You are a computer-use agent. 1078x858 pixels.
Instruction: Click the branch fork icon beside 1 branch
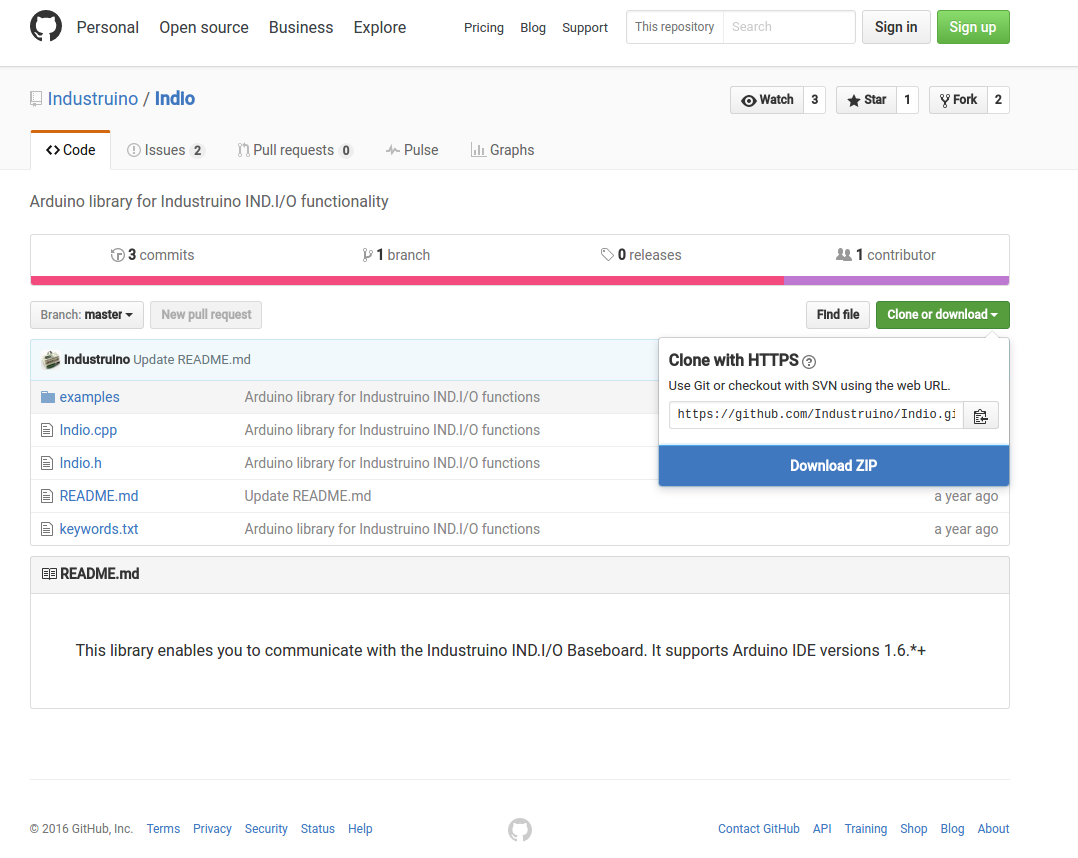pos(368,255)
